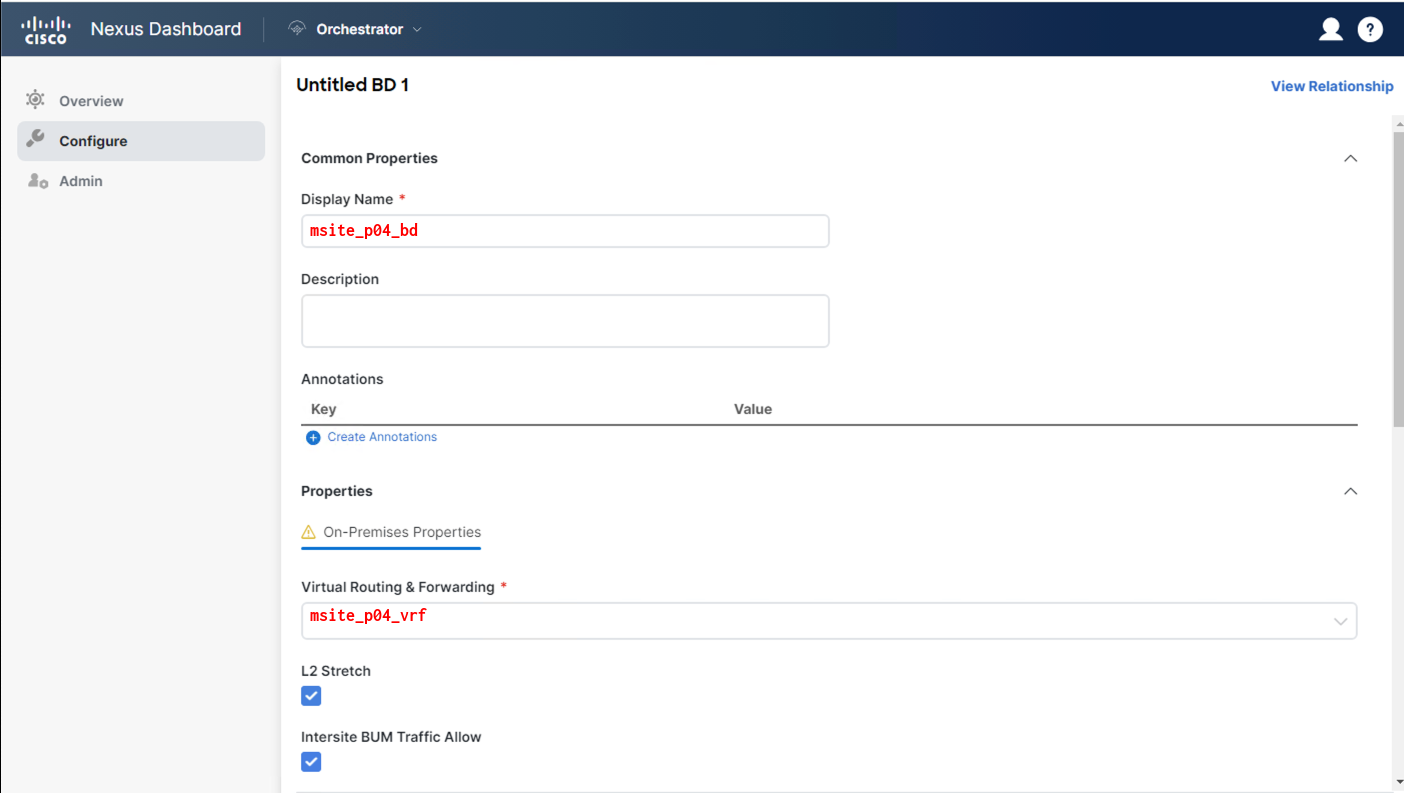Screen dimensions: 1404x793
Task: Open the help question mark icon
Action: point(1370,29)
